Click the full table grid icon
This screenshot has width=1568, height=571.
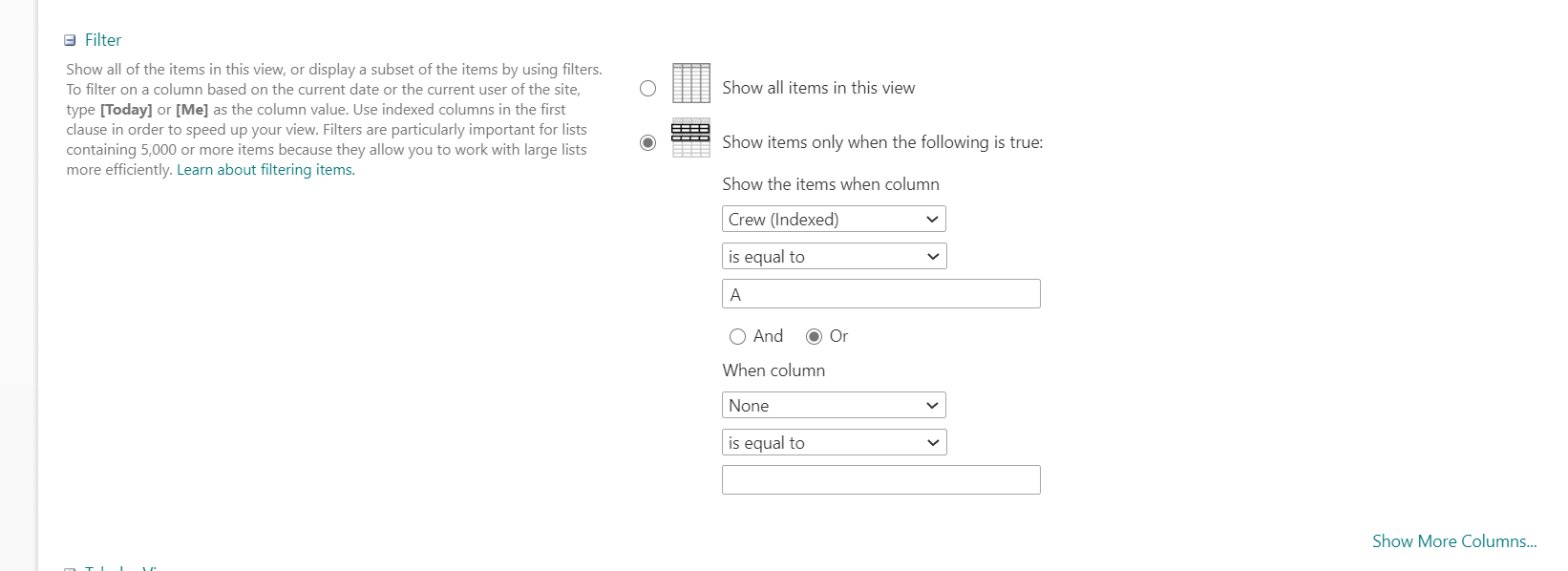691,83
